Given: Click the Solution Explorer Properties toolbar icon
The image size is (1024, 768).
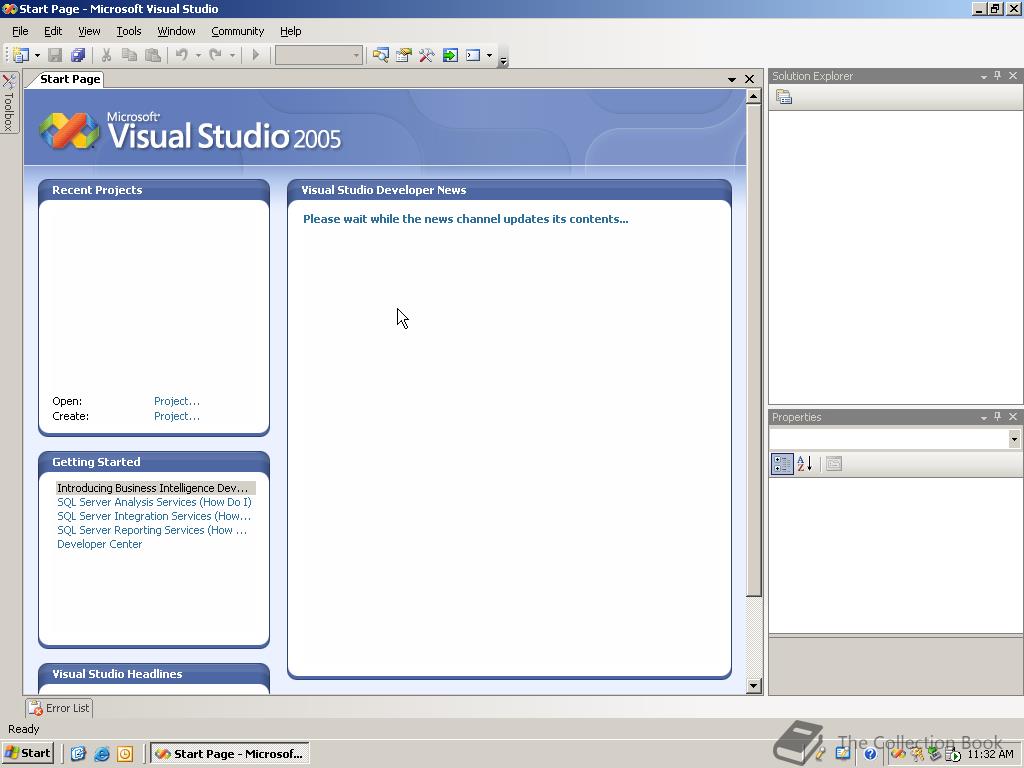Looking at the screenshot, I should [784, 97].
